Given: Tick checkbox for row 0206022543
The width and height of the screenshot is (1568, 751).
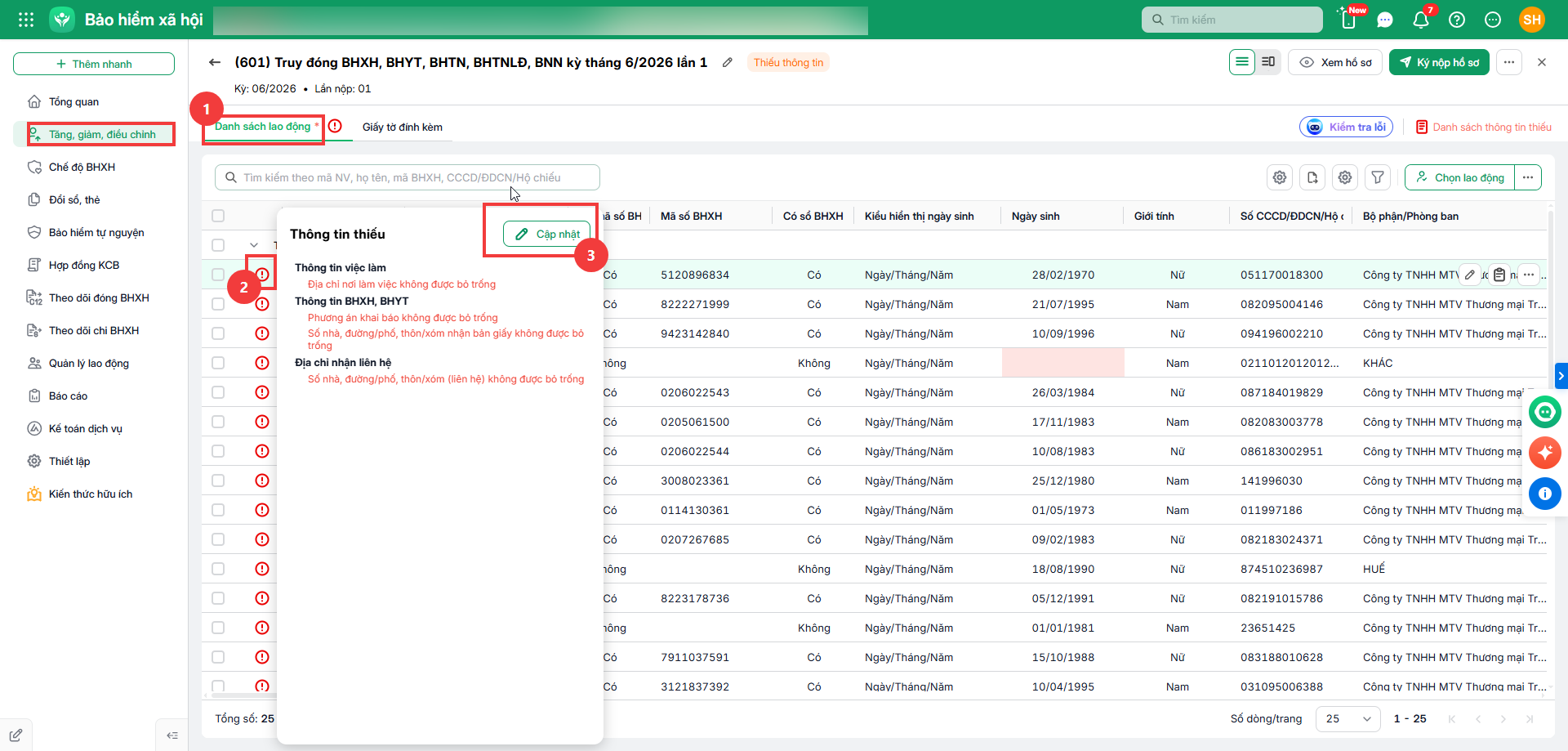Looking at the screenshot, I should pyautogui.click(x=218, y=392).
